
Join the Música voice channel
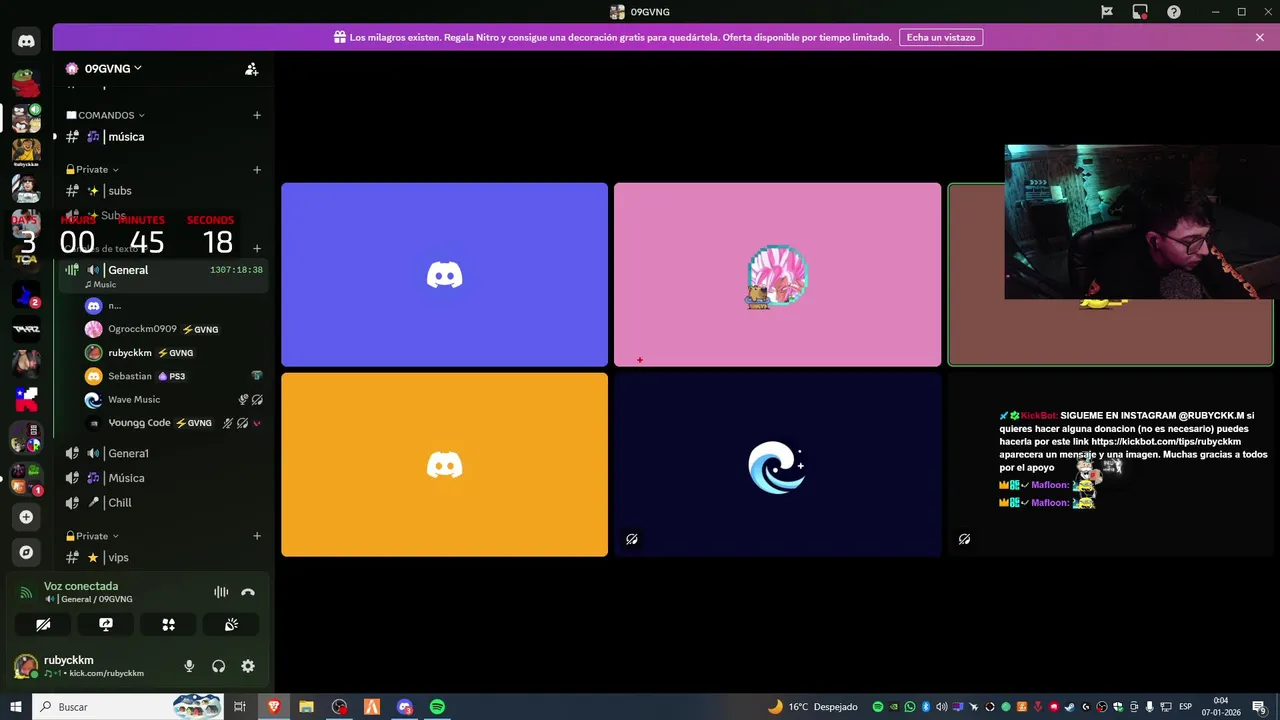click(163, 478)
